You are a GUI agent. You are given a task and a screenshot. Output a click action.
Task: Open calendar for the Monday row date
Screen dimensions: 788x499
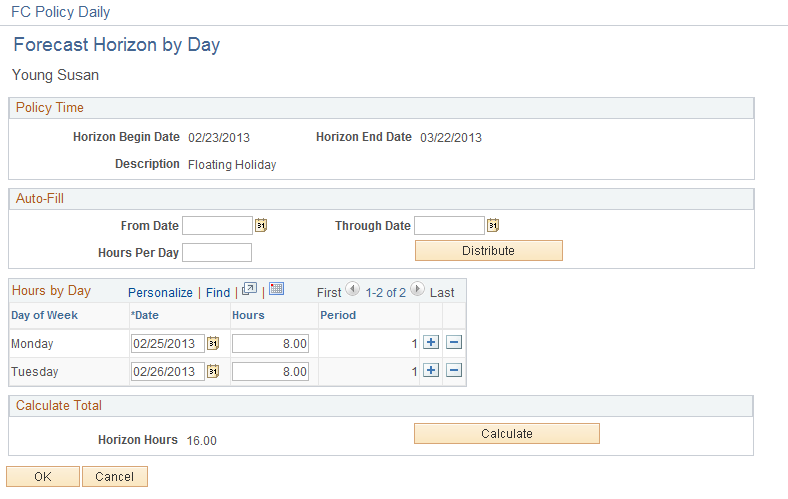click(x=213, y=344)
